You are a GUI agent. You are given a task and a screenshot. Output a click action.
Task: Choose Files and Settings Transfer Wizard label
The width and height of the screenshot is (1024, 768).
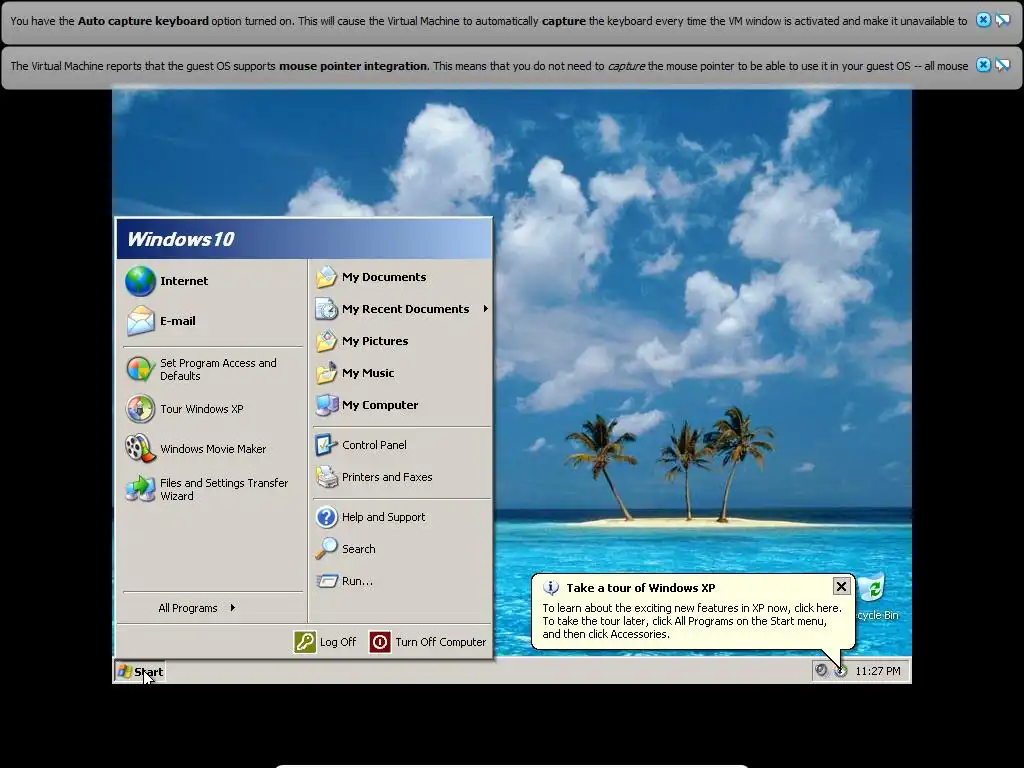pos(224,490)
